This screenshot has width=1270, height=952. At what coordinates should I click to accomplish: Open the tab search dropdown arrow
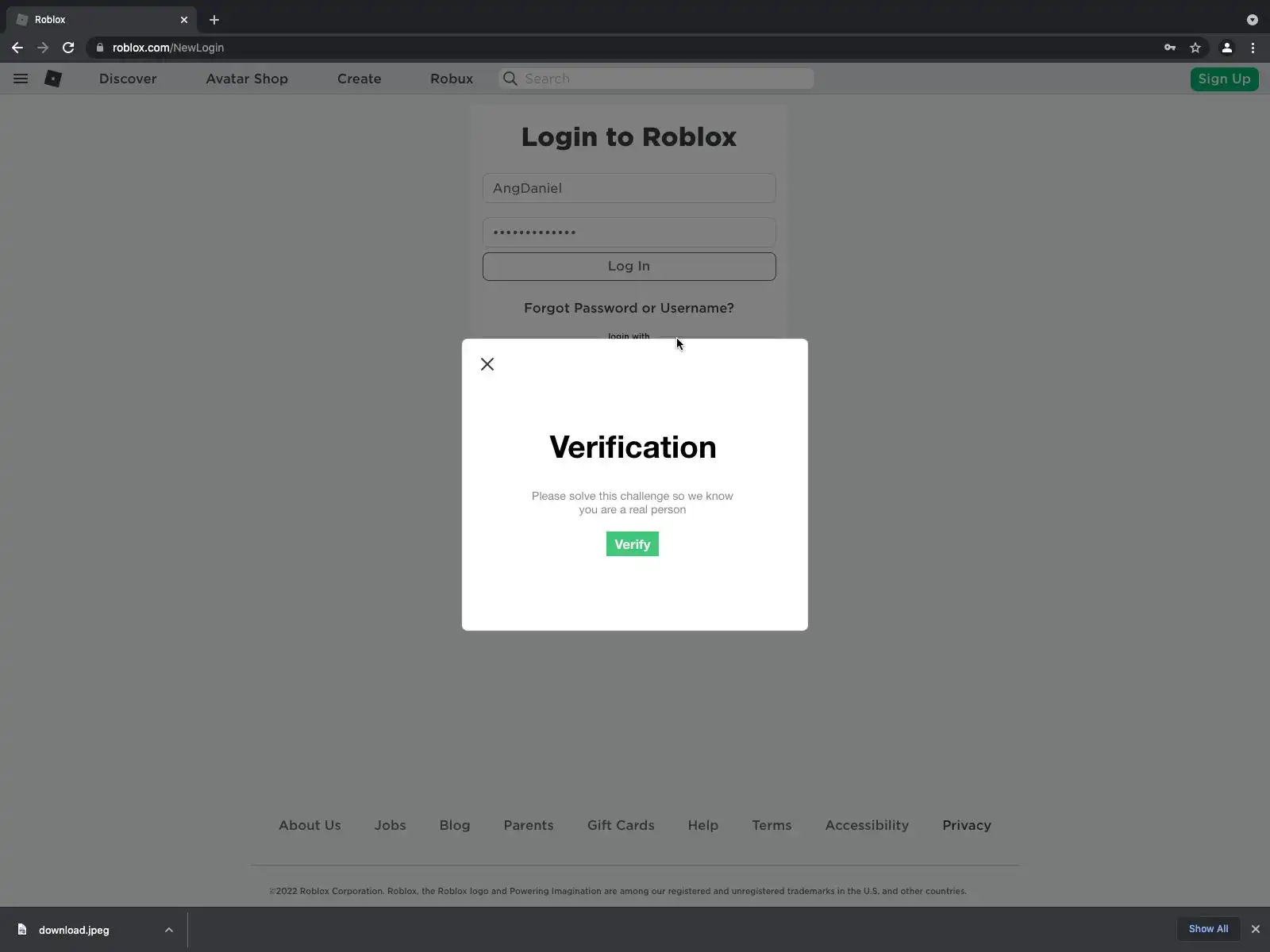coord(1253,20)
